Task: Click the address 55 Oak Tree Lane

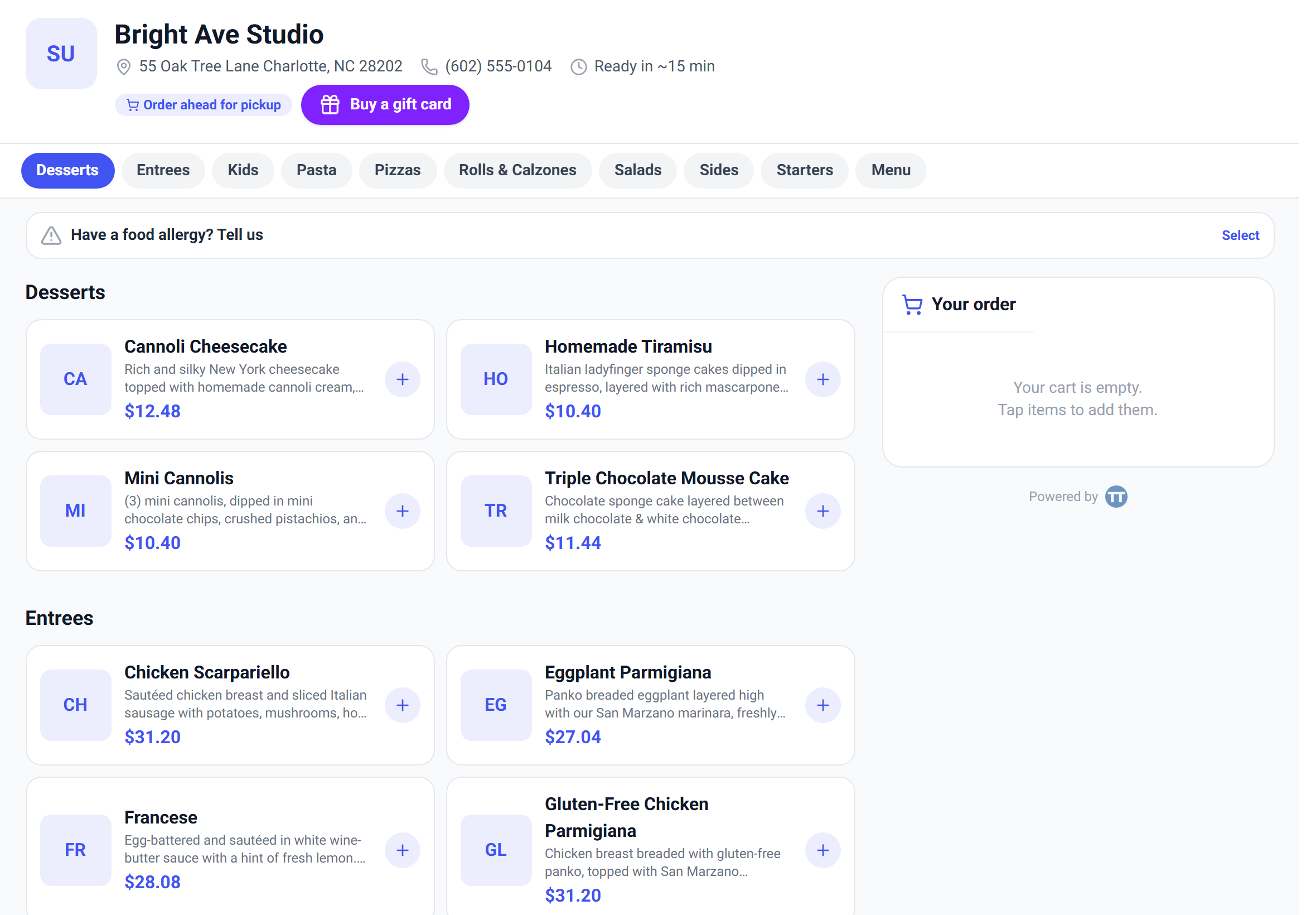Action: [x=270, y=66]
